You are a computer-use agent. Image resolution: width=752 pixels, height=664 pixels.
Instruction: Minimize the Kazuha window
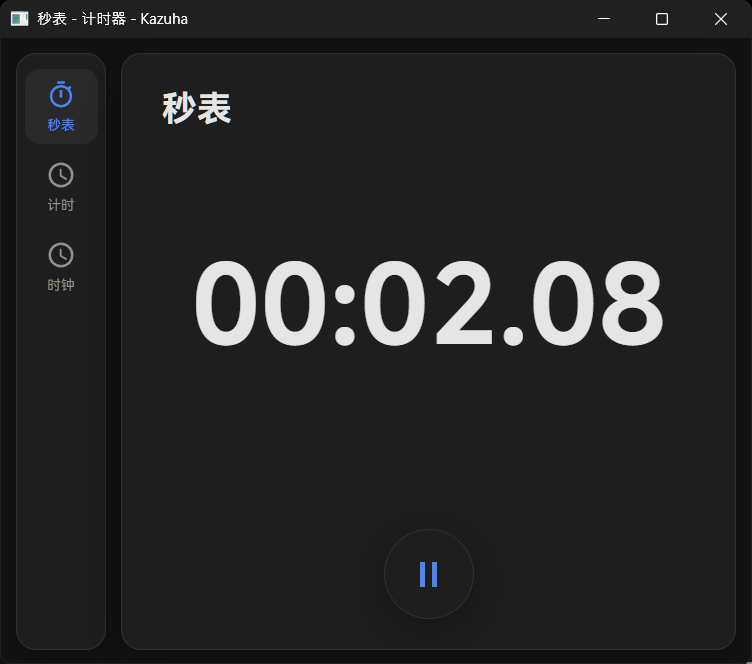point(603,19)
